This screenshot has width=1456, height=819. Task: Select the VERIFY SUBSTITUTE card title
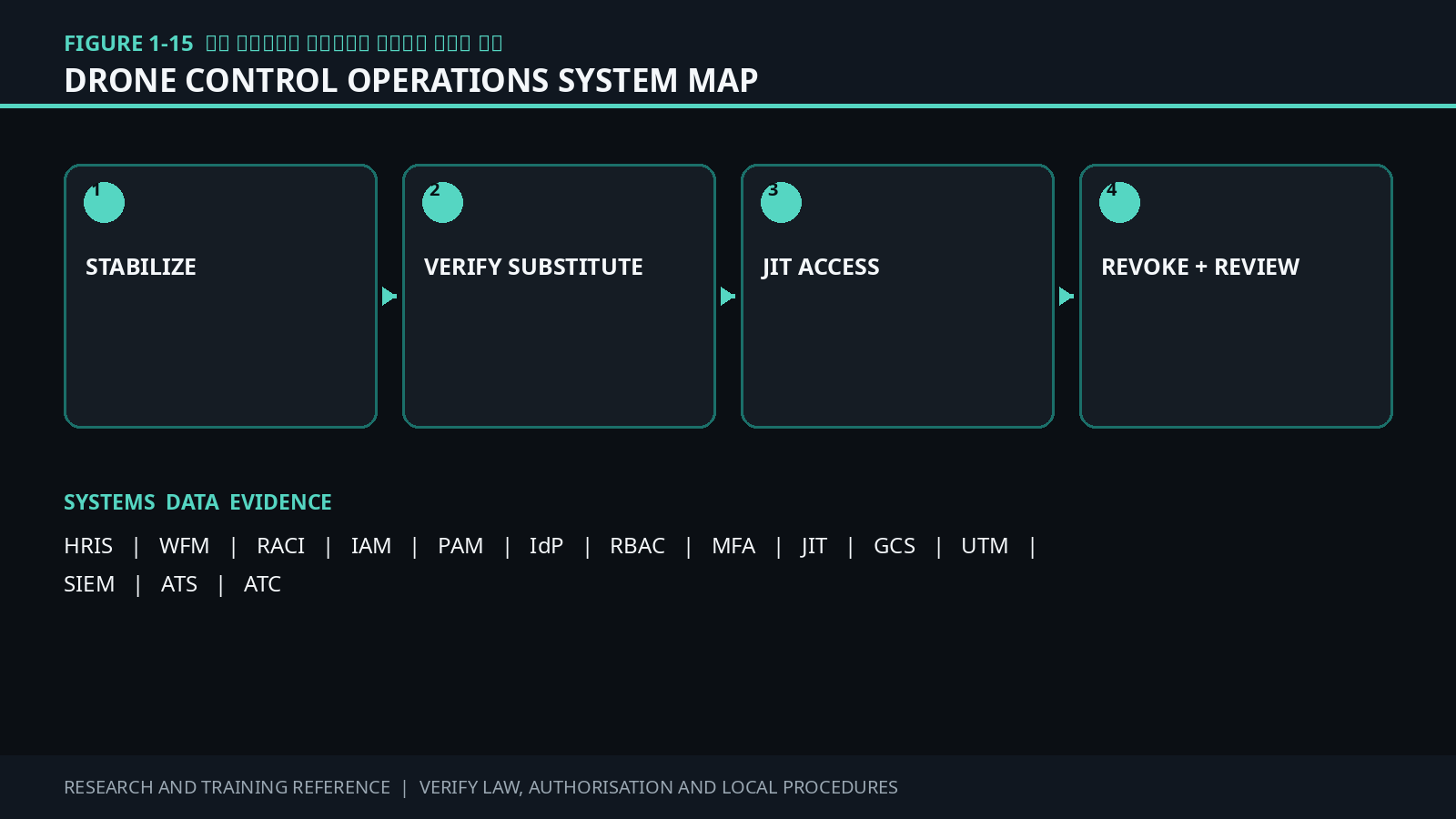pyautogui.click(x=533, y=267)
